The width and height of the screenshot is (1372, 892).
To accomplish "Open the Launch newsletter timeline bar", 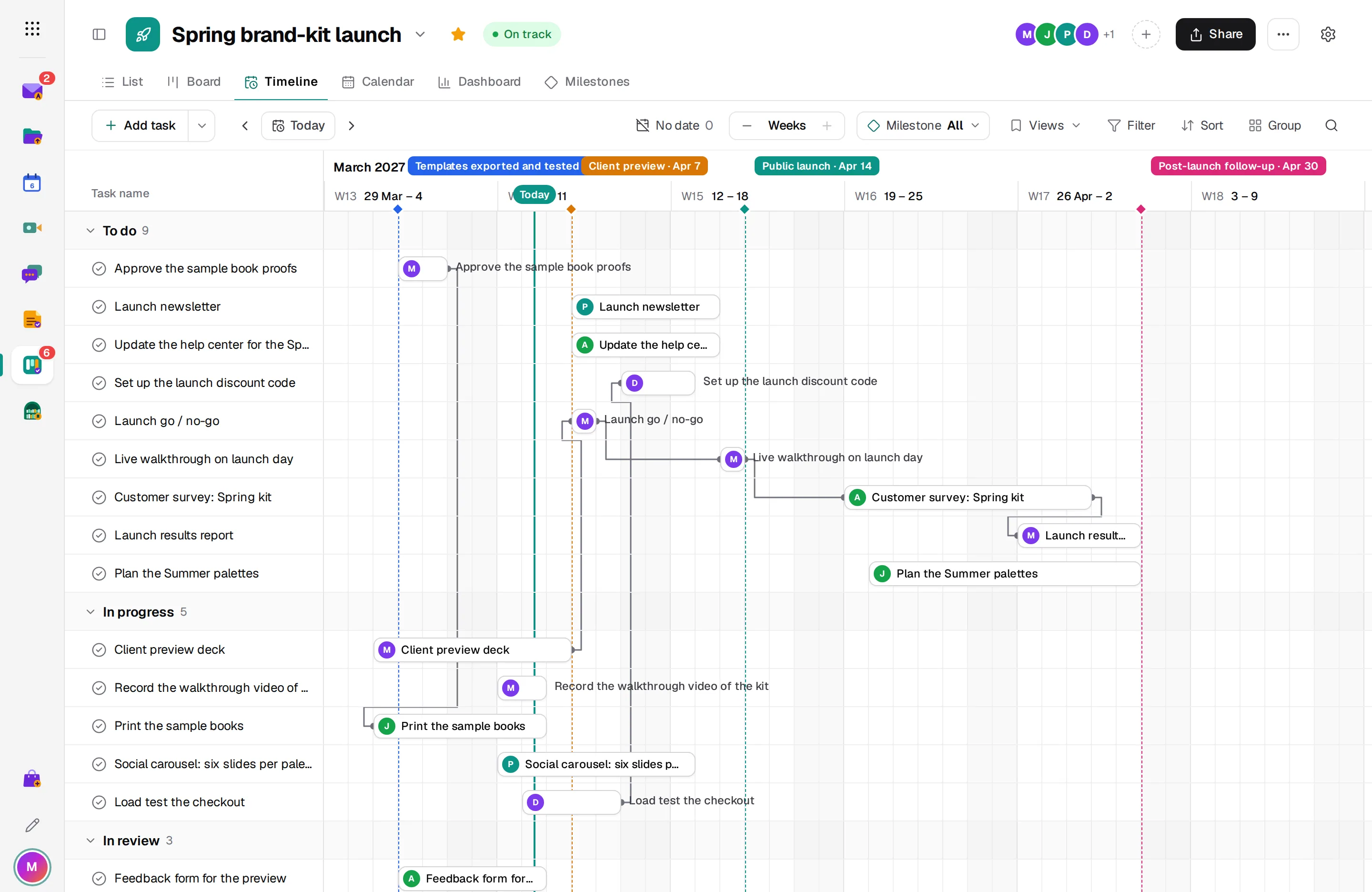I will click(x=646, y=306).
